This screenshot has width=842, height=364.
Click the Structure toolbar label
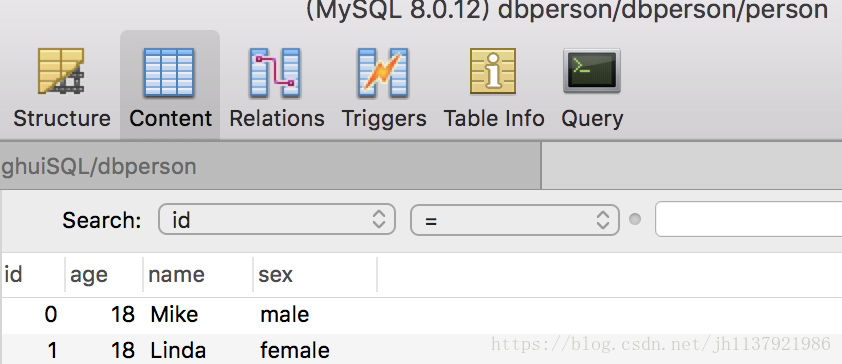click(62, 119)
